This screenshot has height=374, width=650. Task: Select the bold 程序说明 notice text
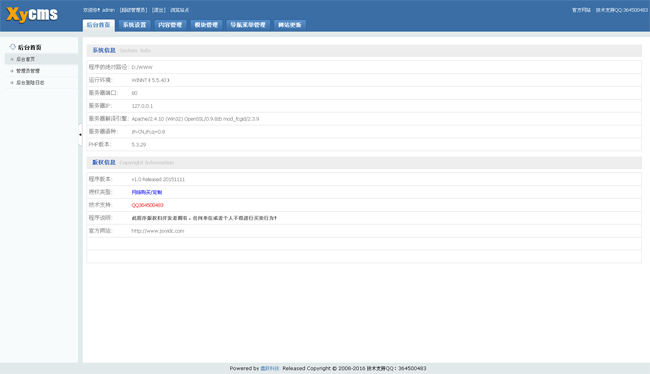204,218
